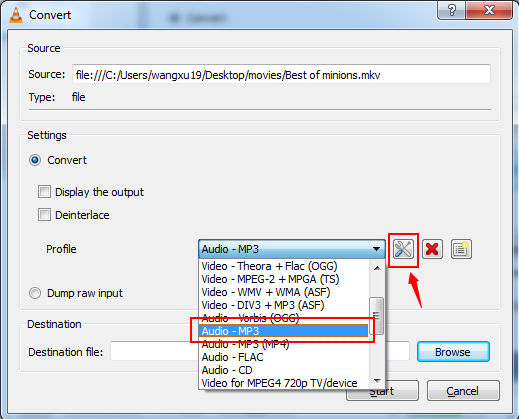Collapse the Profile dropdown showing Audio - MP3
This screenshot has width=519, height=419.
292,249
